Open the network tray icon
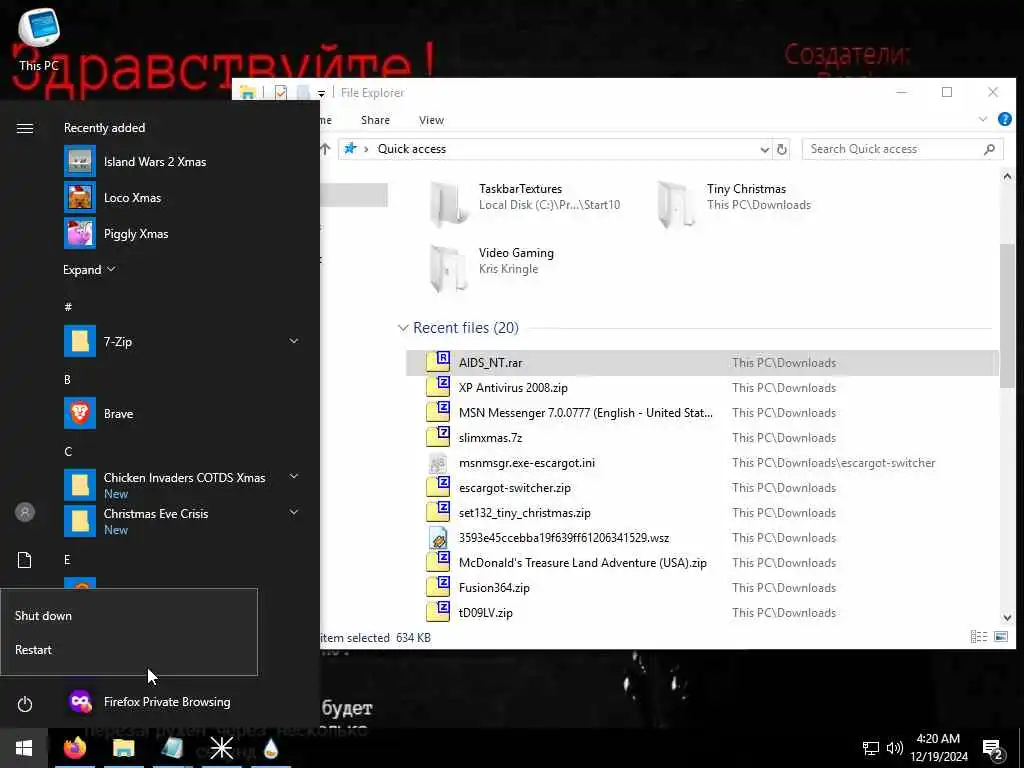 tap(871, 748)
